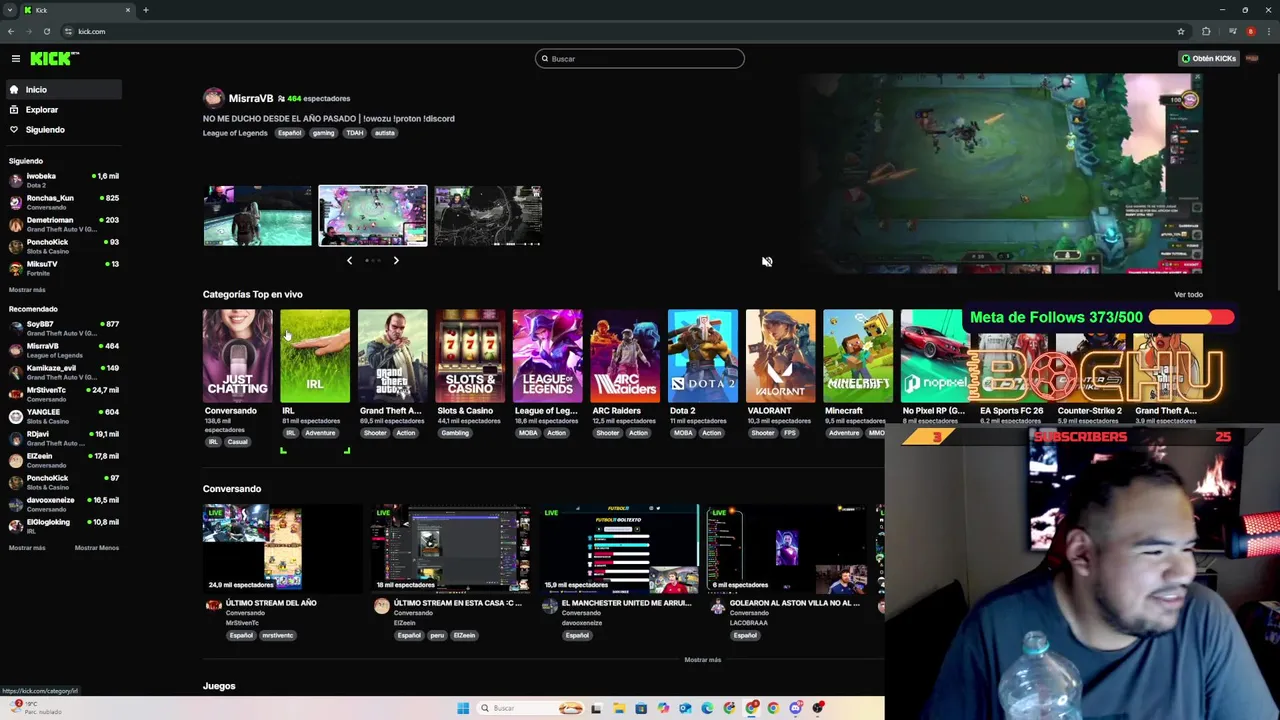Image resolution: width=1280 pixels, height=720 pixels.
Task: Click the green KICK logo
Action: click(54, 59)
